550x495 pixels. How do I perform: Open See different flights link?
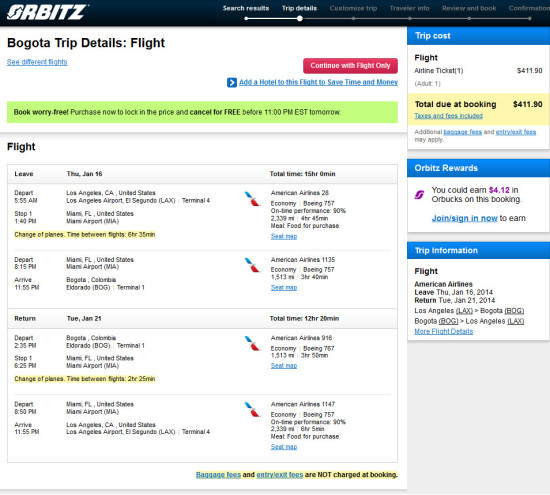click(37, 62)
